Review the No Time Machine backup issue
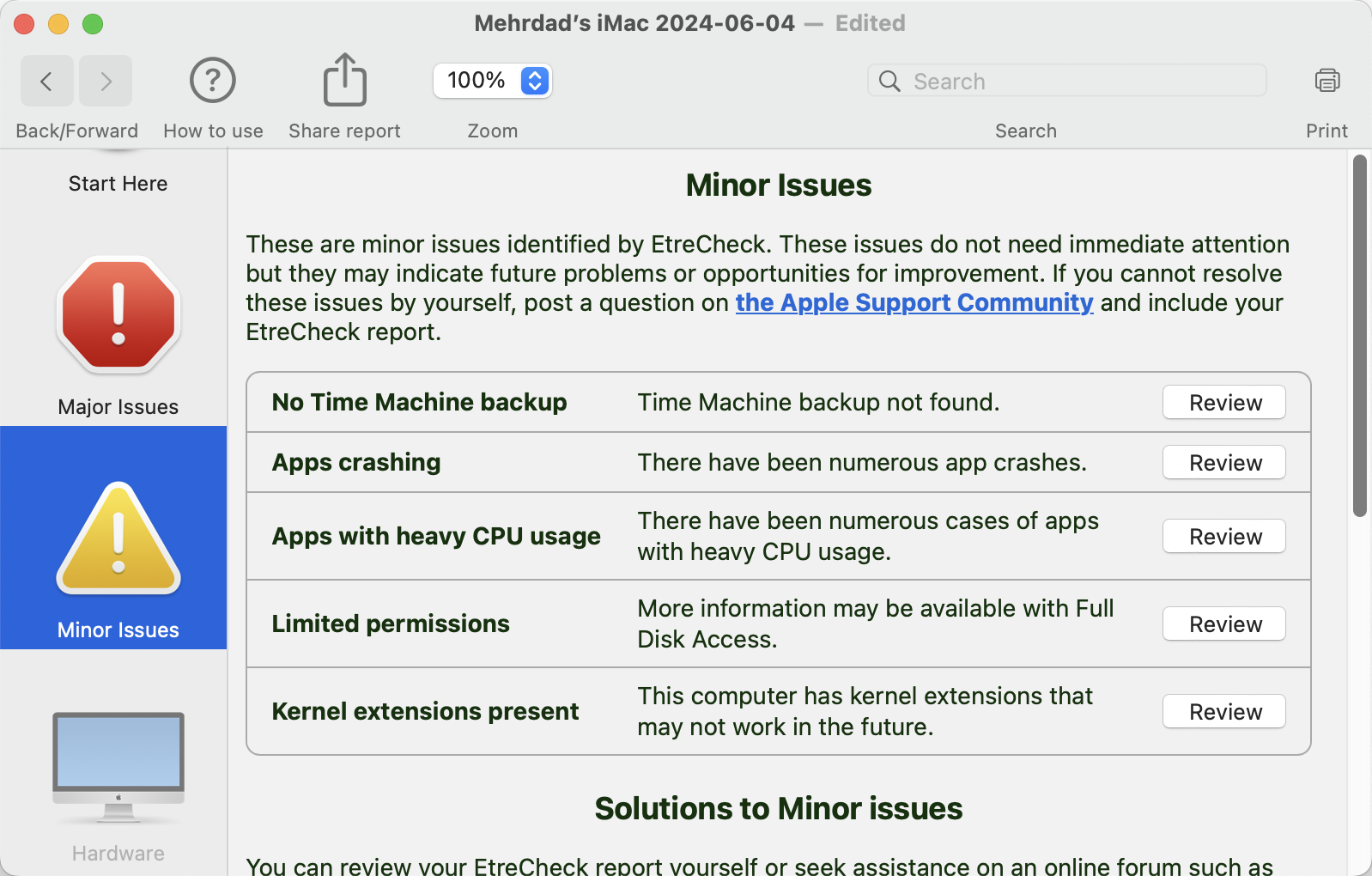The image size is (1372, 876). 1224,402
